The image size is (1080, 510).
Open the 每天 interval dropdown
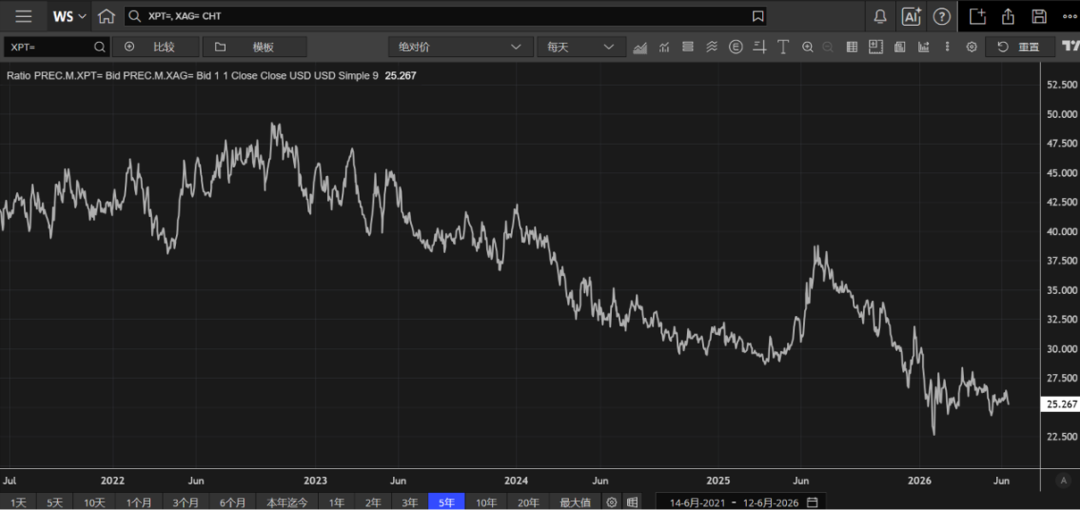click(580, 47)
